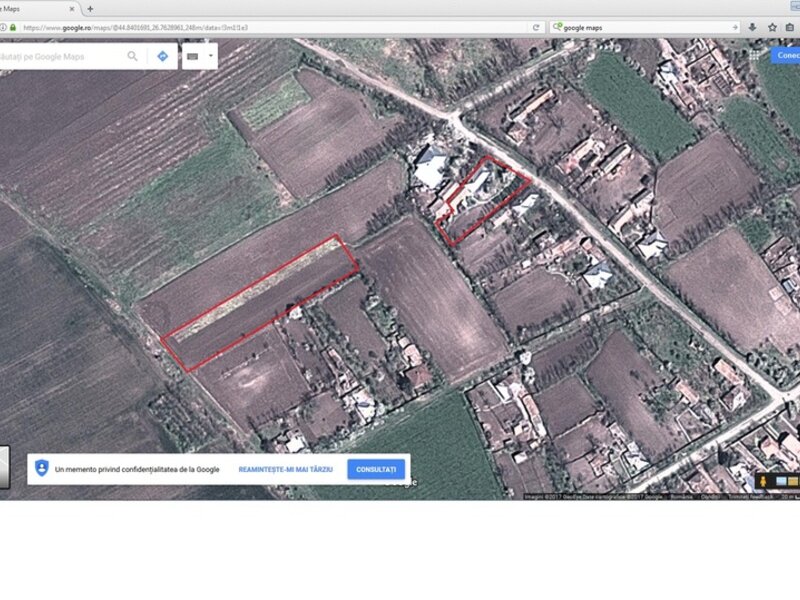Click REAMINTEȘTE-MI MAI TÂRZIU link

(285, 469)
